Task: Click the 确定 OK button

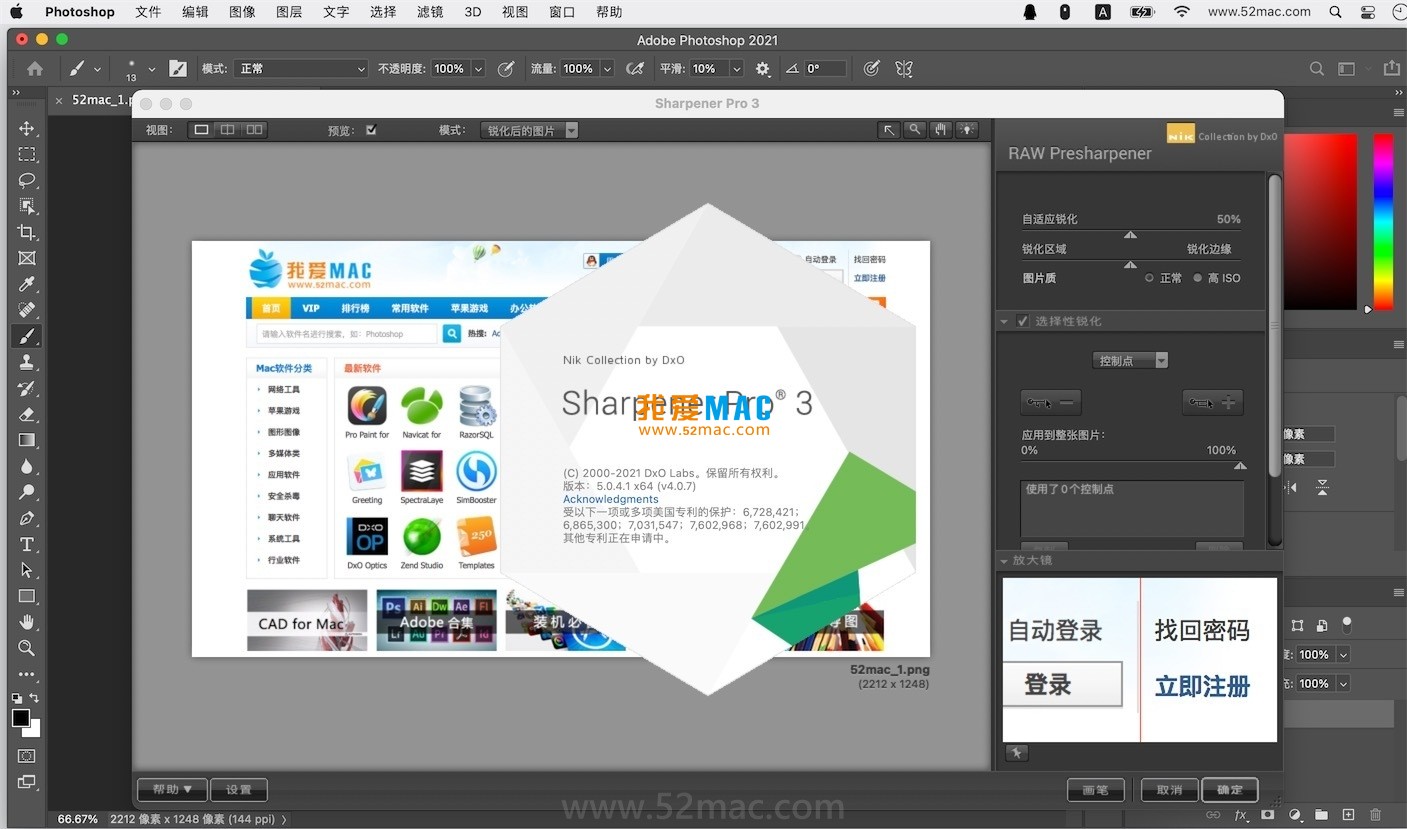Action: click(1229, 789)
